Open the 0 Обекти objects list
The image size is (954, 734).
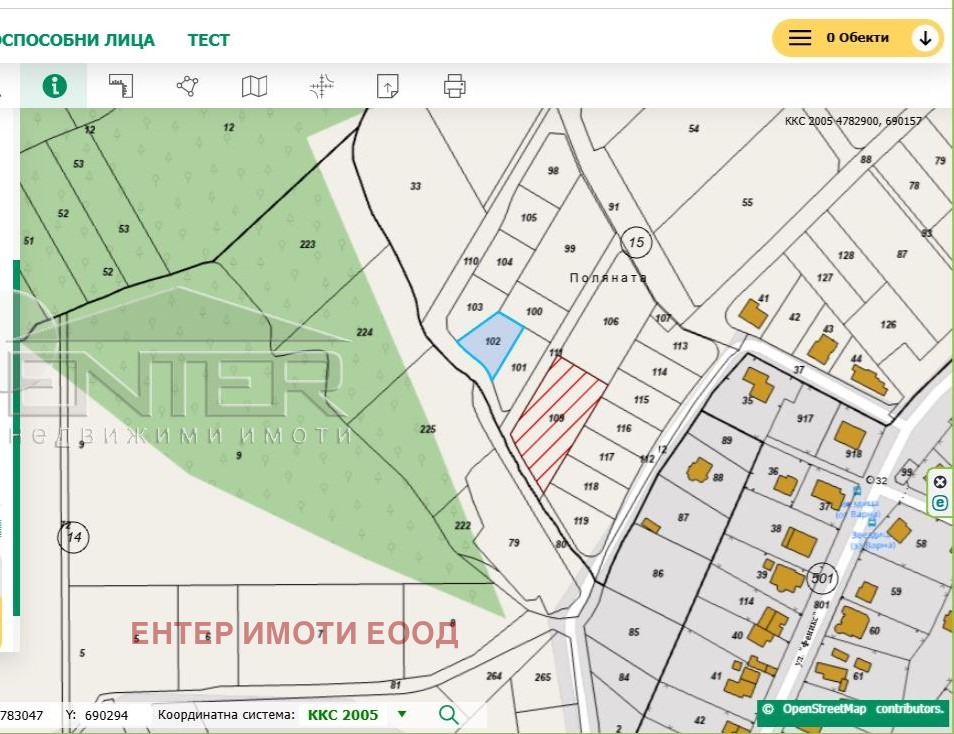858,38
